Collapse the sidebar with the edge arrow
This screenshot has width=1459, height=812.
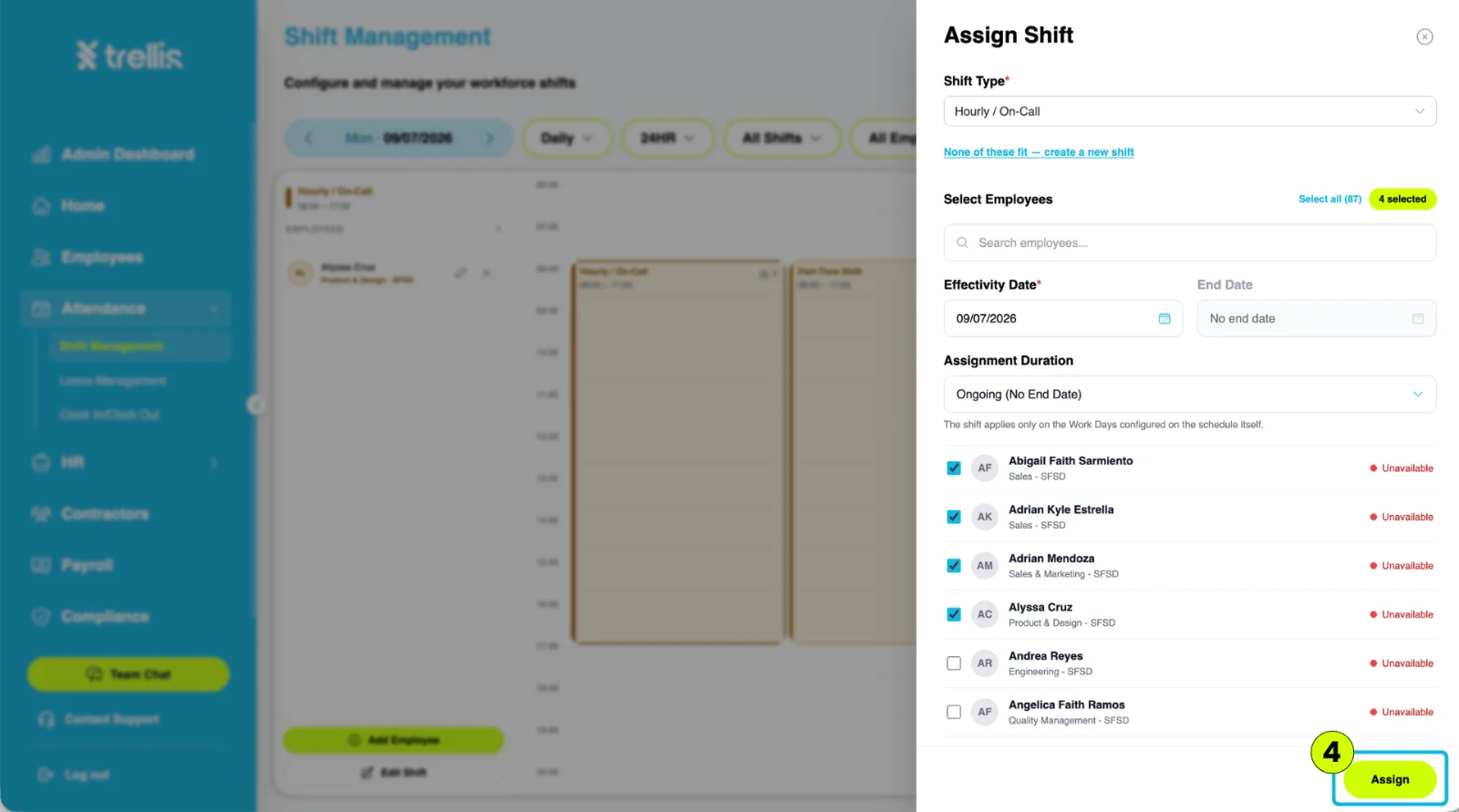(256, 406)
